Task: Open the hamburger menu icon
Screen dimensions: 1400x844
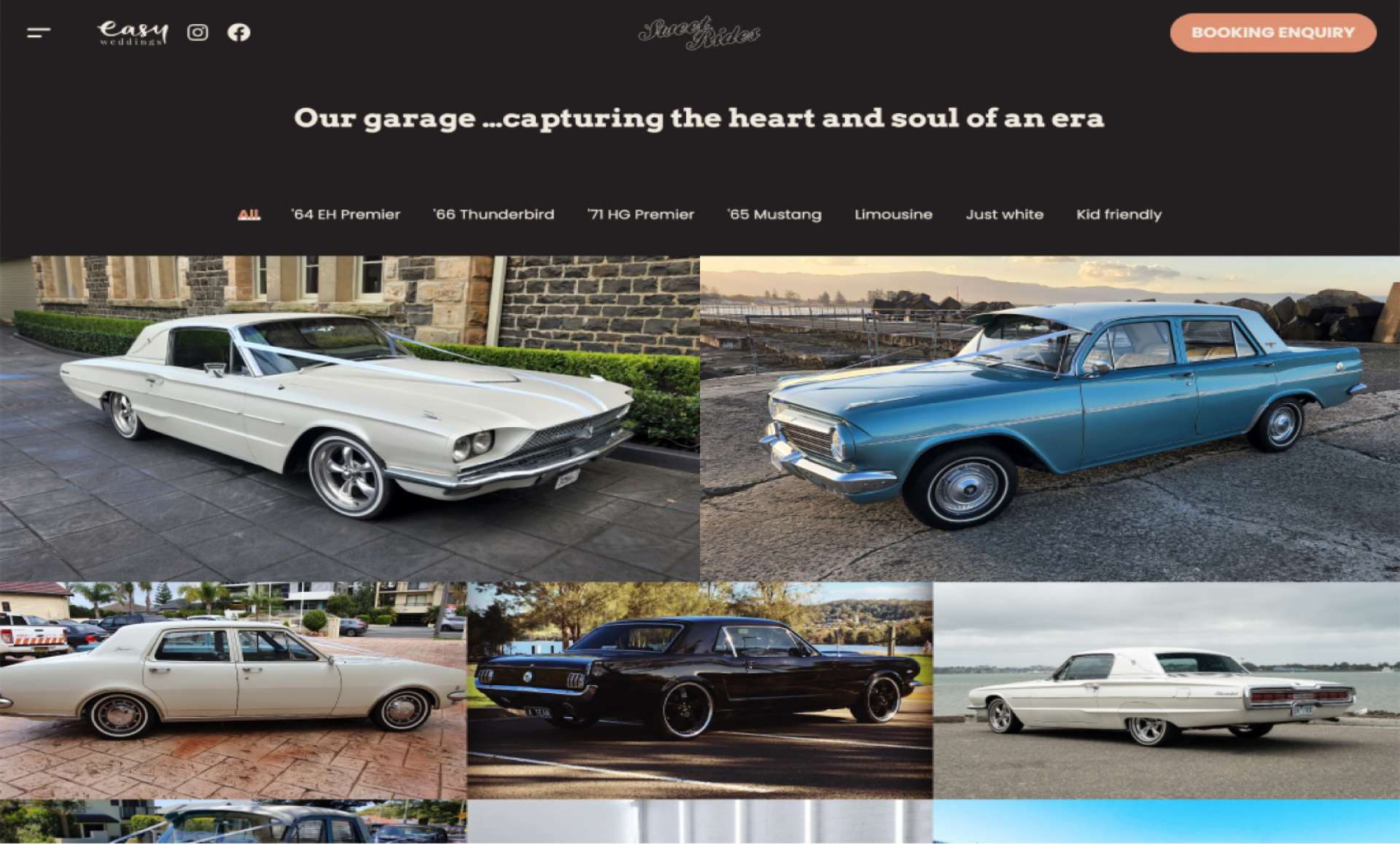Action: (x=39, y=33)
